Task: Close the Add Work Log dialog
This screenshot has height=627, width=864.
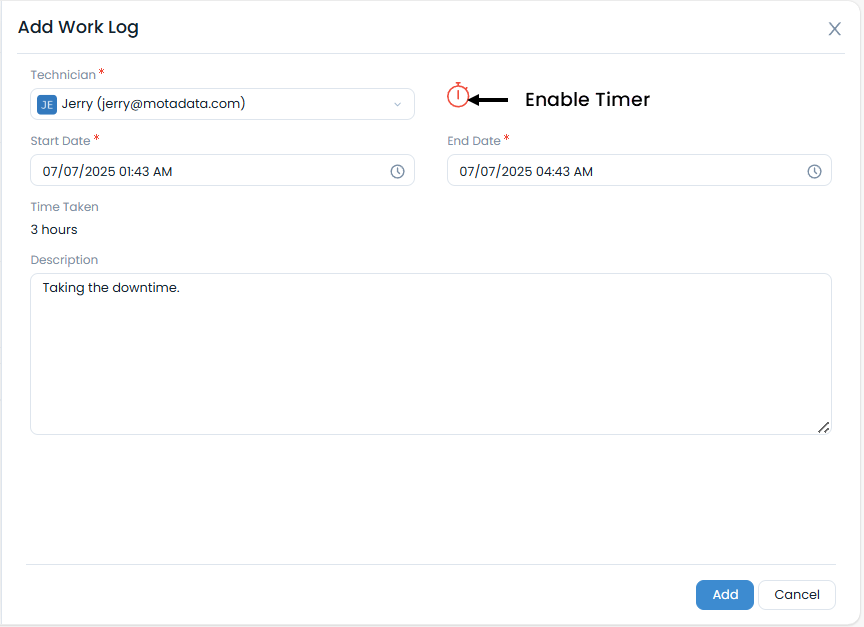Action: [834, 29]
